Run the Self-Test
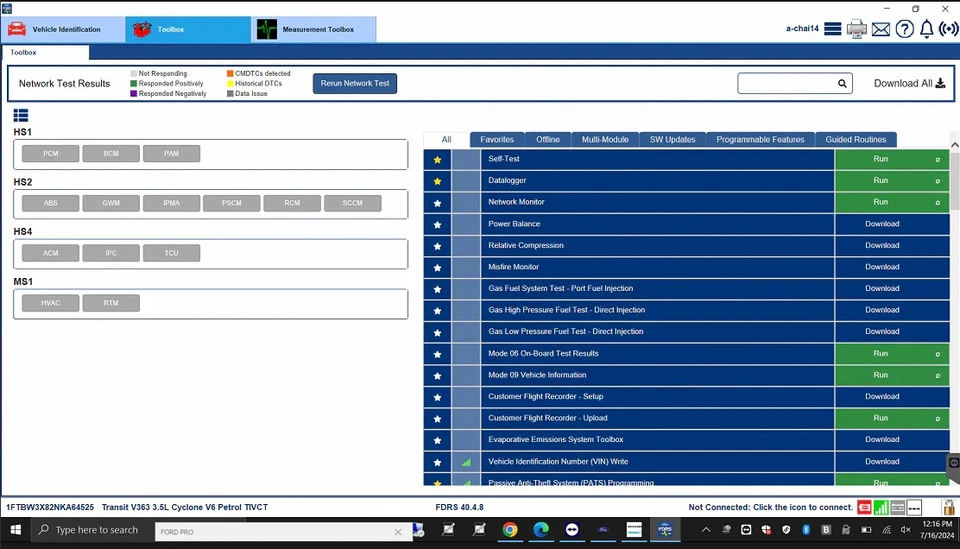960x549 pixels. tap(891, 159)
